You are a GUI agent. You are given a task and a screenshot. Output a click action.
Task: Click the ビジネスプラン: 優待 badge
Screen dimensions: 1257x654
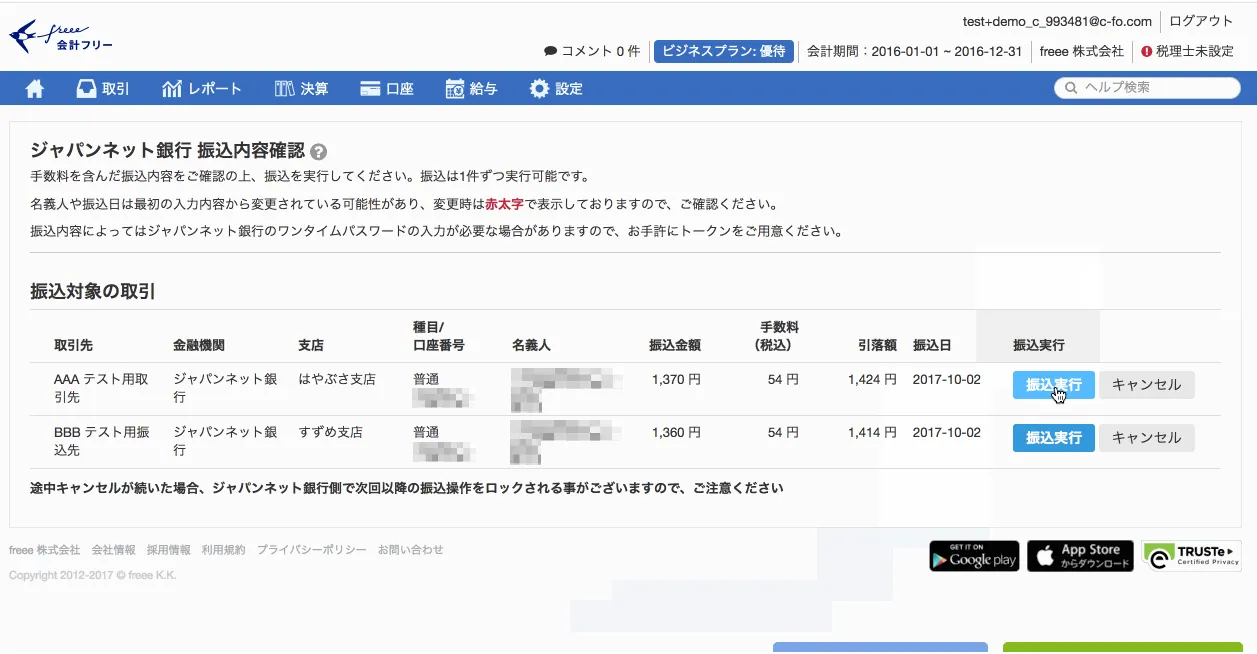(724, 51)
